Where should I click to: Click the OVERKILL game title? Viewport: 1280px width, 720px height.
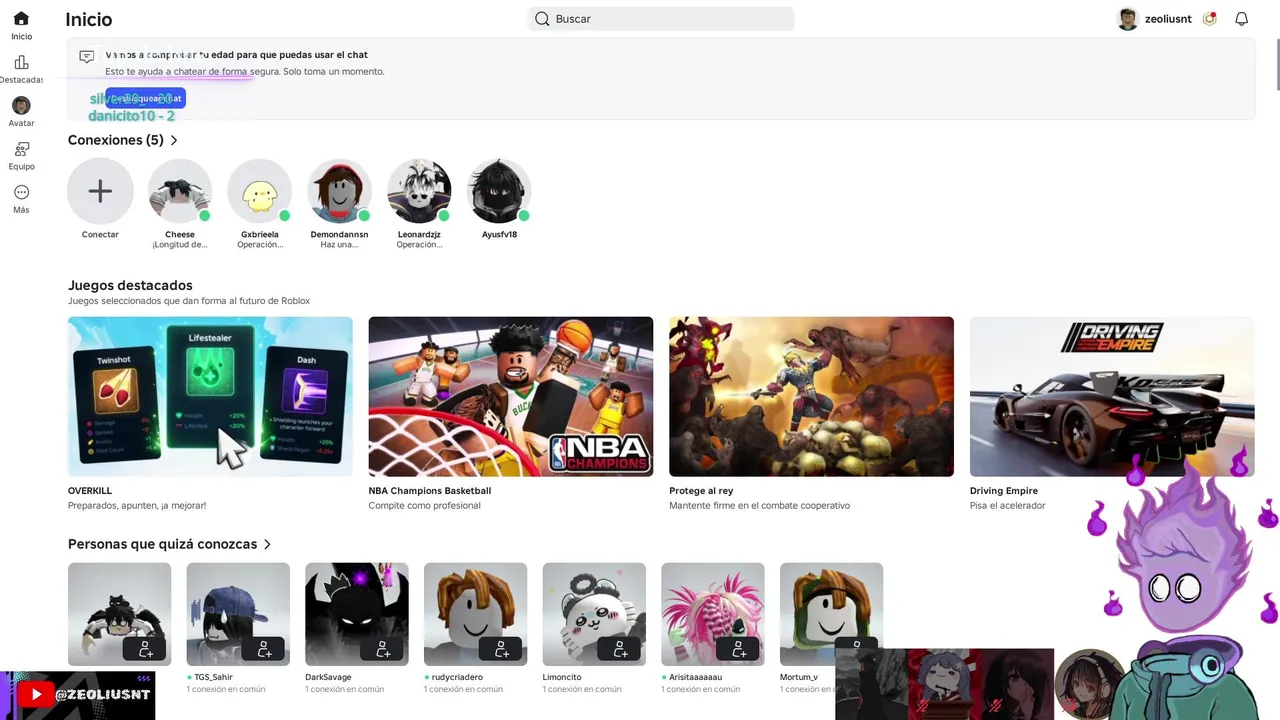(x=90, y=491)
